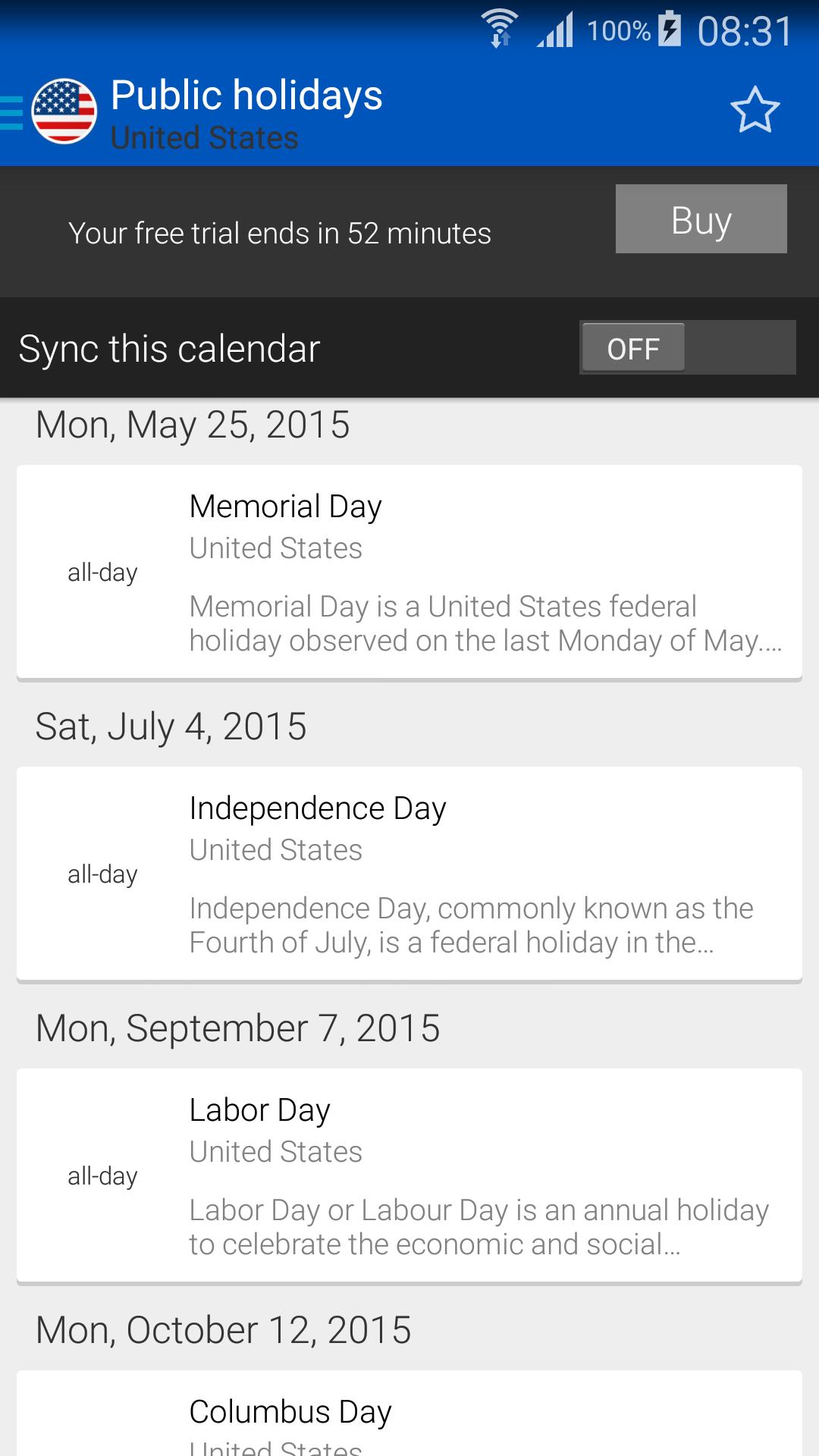
Task: Tap the Mon, May 25, 2015 header
Action: point(193,425)
